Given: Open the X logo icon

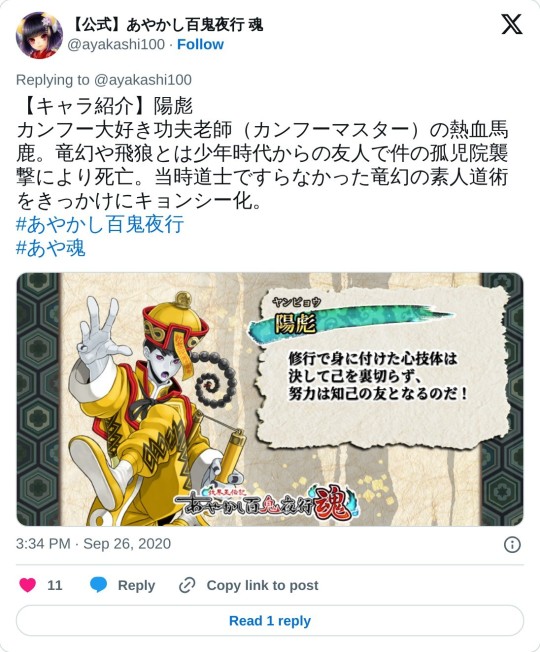Looking at the screenshot, I should pos(512,24).
